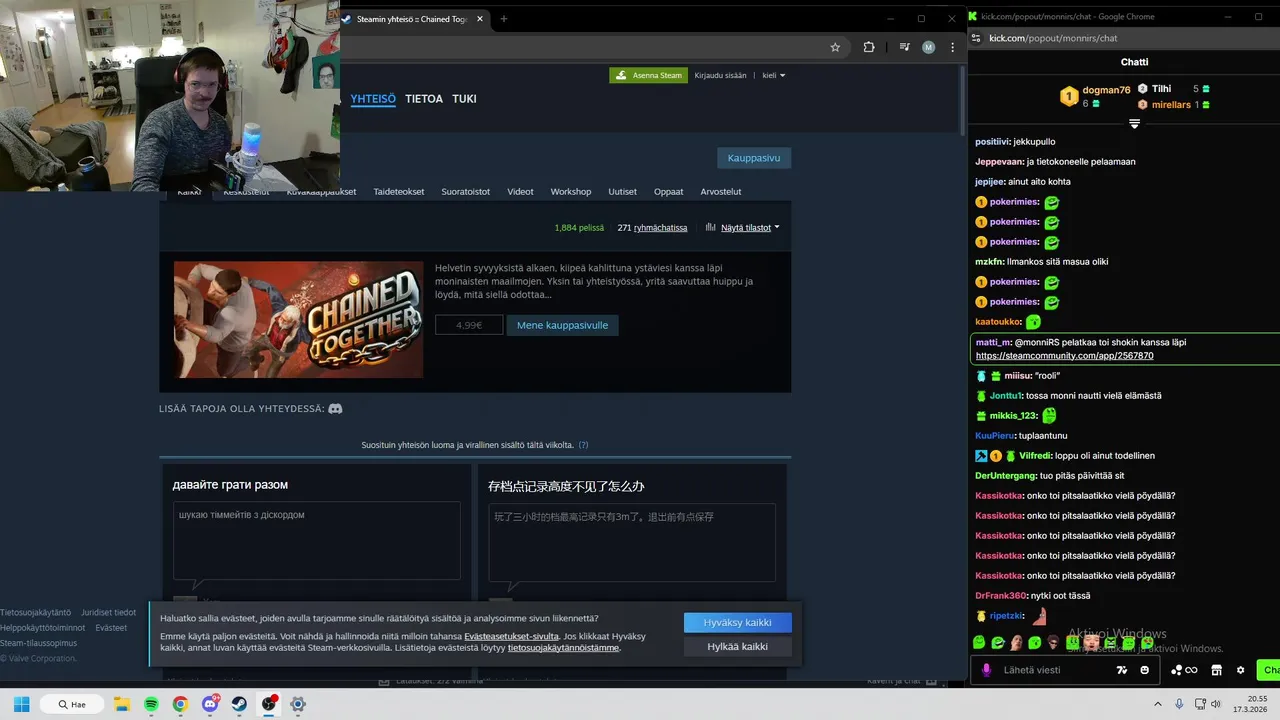The width and height of the screenshot is (1280, 720).
Task: Open Juridiset tiedot footer link
Action: click(108, 612)
